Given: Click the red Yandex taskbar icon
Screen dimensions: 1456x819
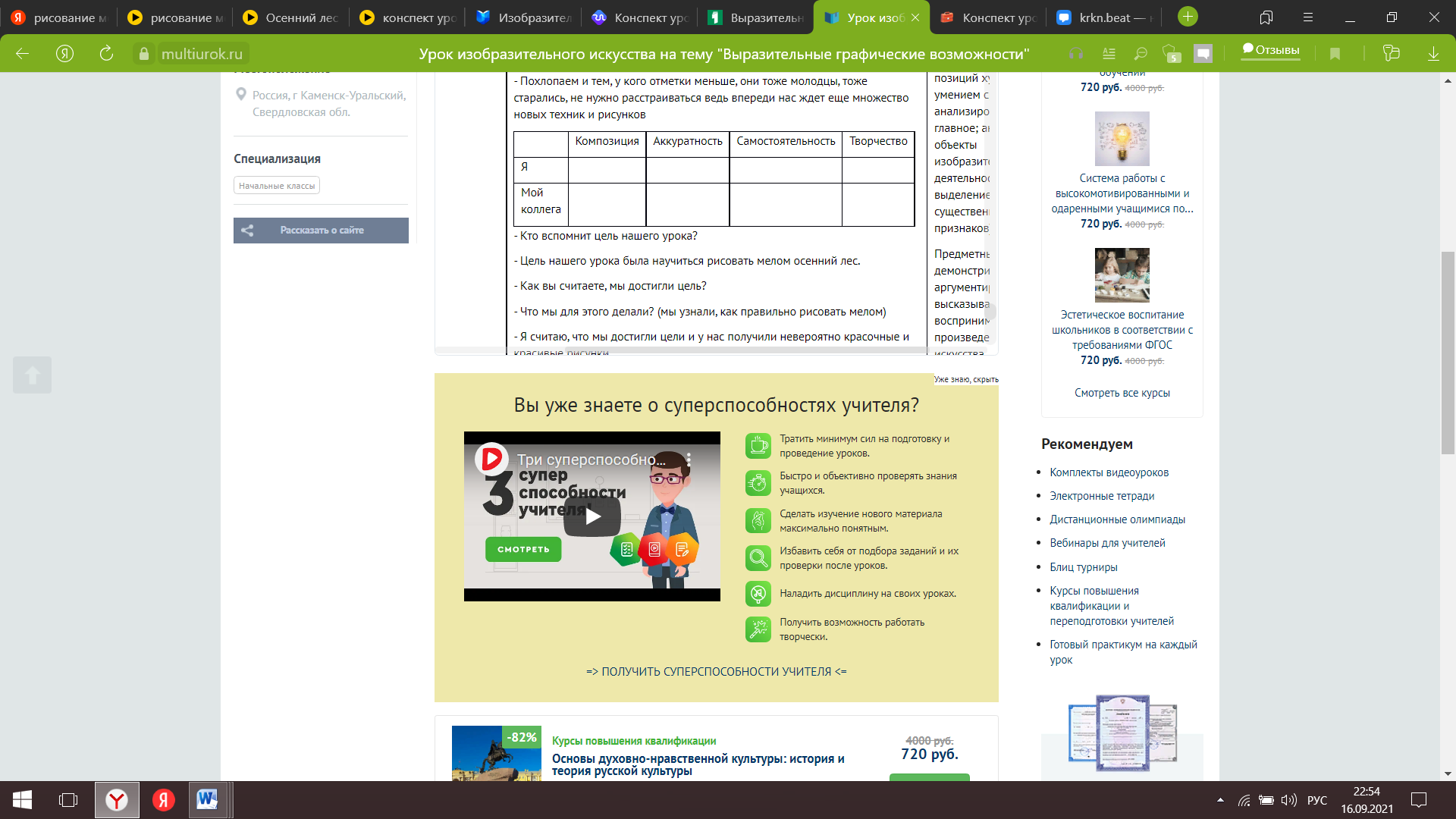Looking at the screenshot, I should point(164,800).
